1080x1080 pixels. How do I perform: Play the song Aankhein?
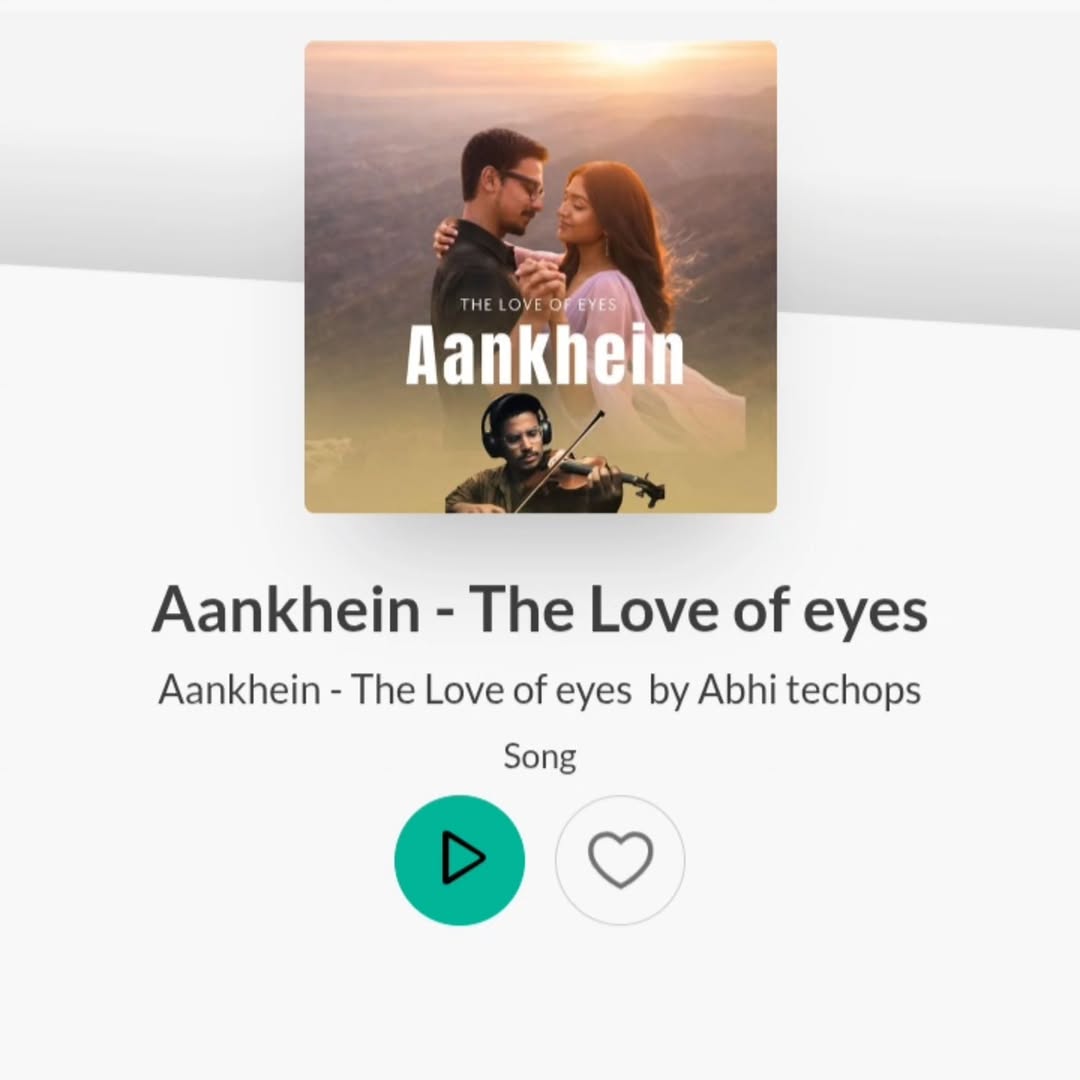pyautogui.click(x=459, y=860)
